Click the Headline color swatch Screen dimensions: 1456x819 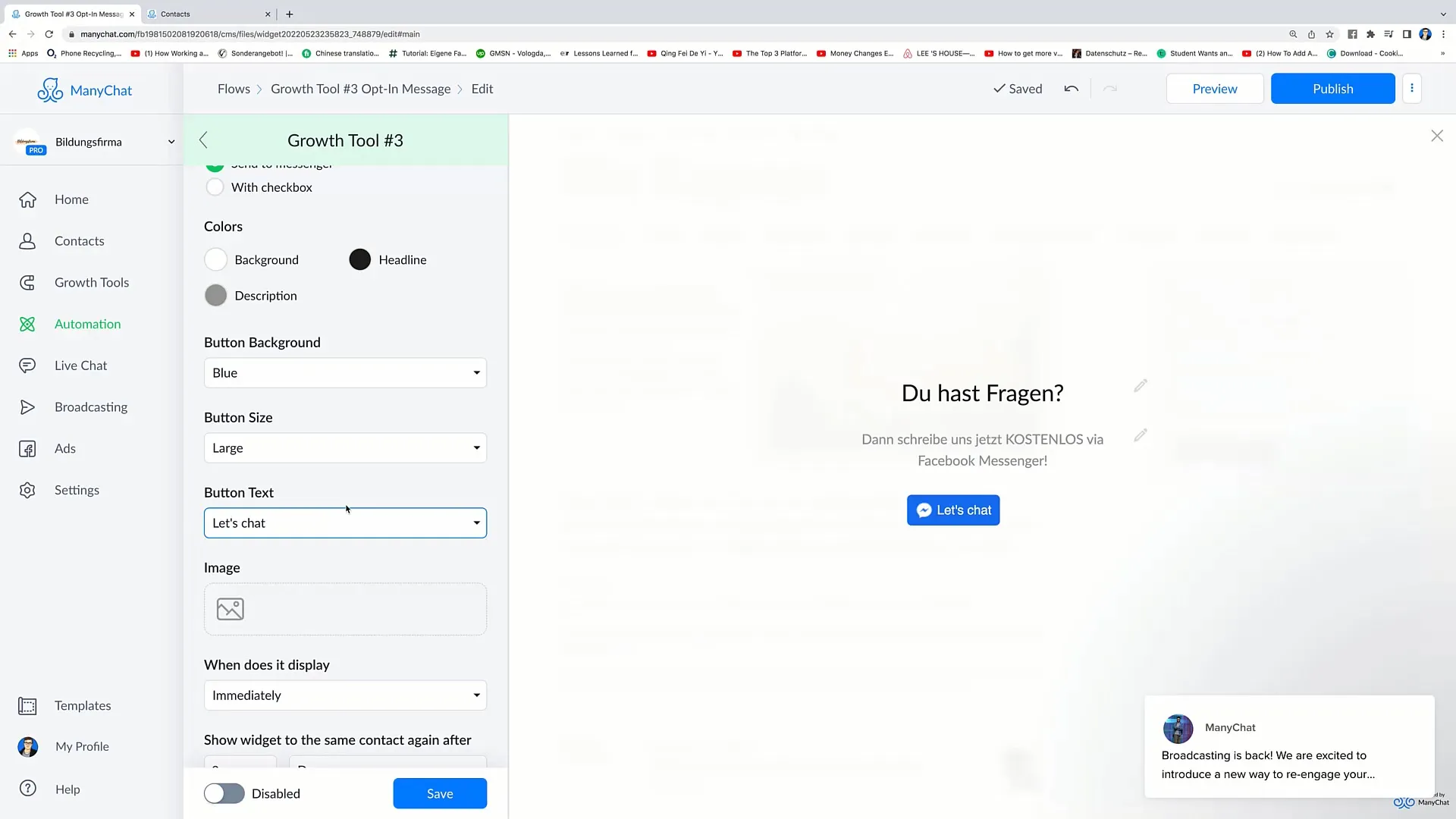(x=359, y=259)
